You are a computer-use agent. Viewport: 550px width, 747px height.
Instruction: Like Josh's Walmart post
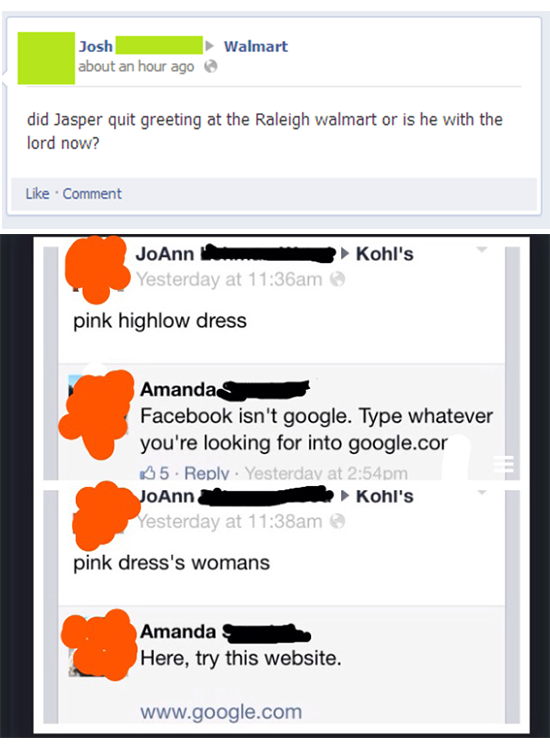pos(37,193)
